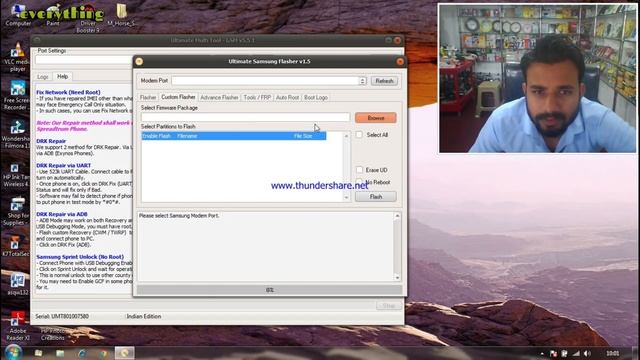Image resolution: width=640 pixels, height=360 pixels.
Task: Toggle the Select All checkbox
Action: (359, 135)
